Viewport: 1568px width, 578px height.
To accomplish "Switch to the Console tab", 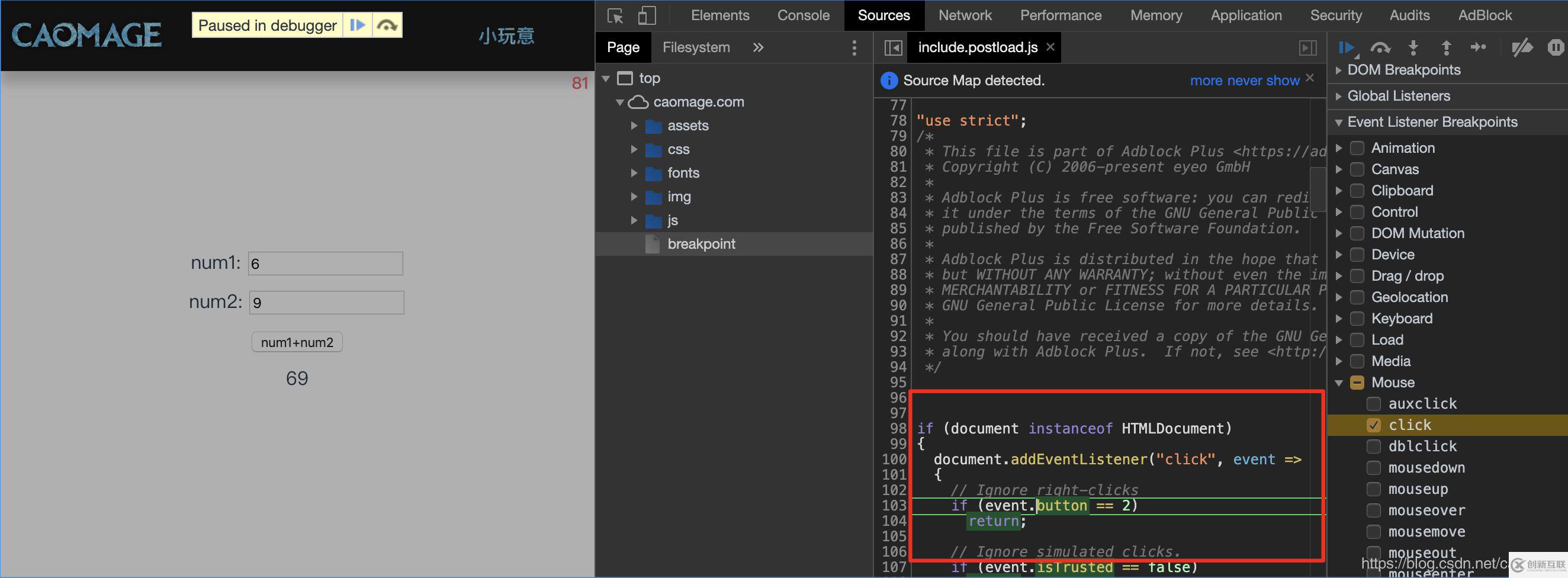I will point(802,15).
